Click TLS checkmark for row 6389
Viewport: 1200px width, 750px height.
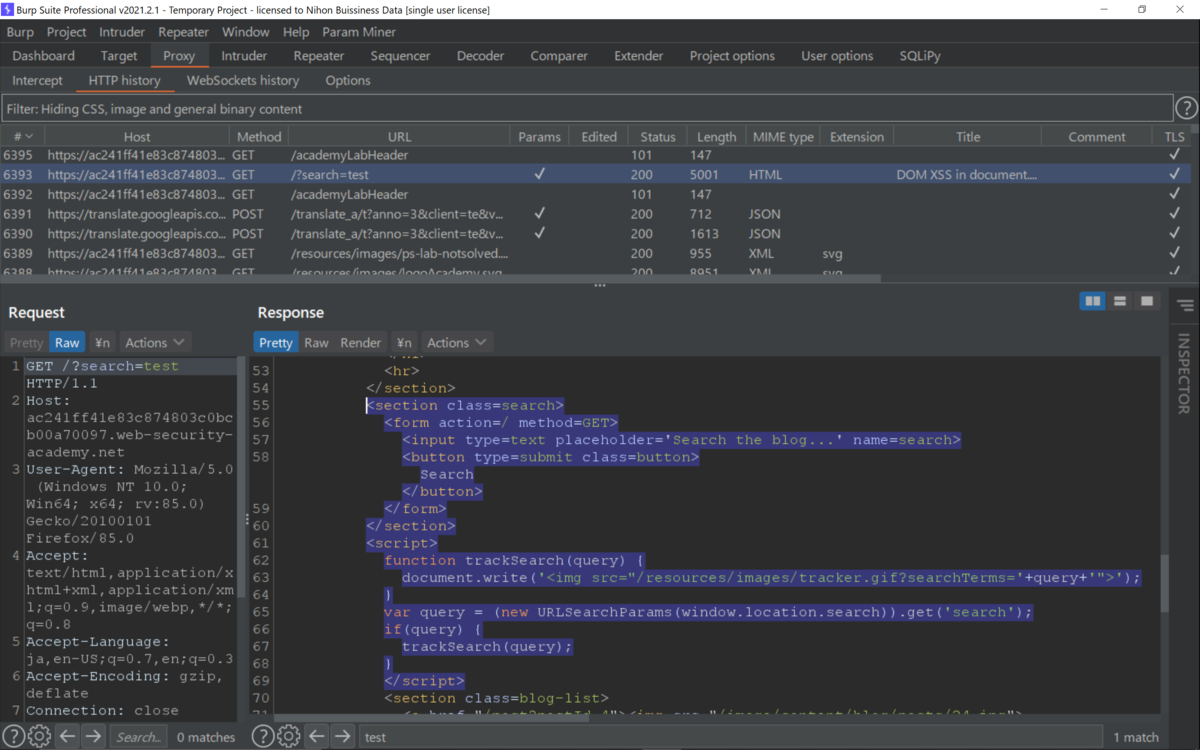(x=1174, y=253)
